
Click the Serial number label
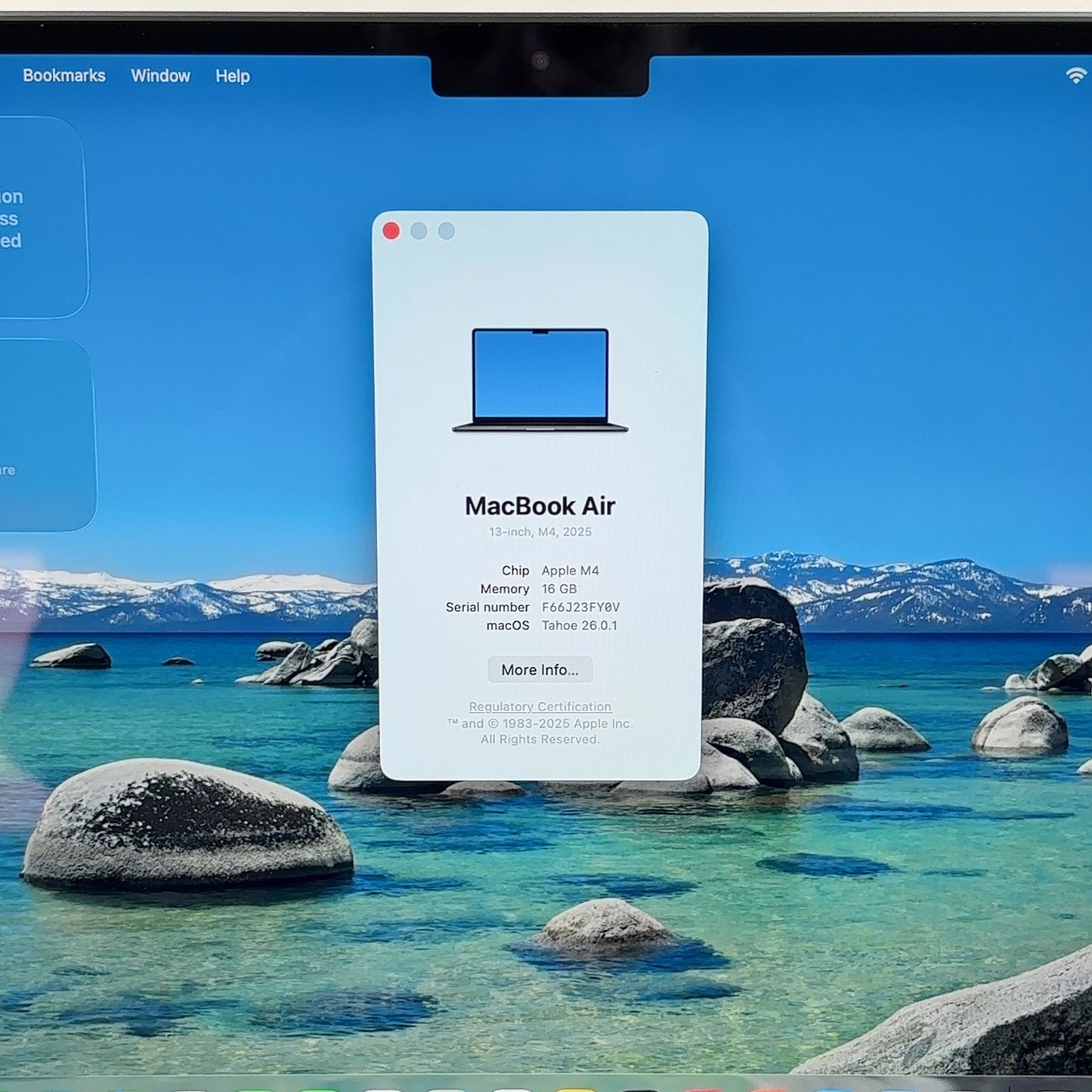click(487, 607)
